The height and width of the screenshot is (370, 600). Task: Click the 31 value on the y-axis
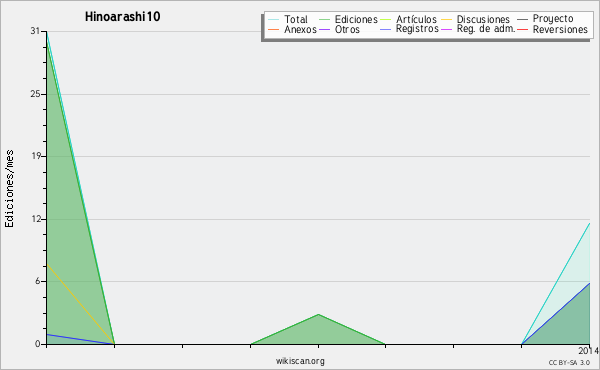pyautogui.click(x=35, y=31)
